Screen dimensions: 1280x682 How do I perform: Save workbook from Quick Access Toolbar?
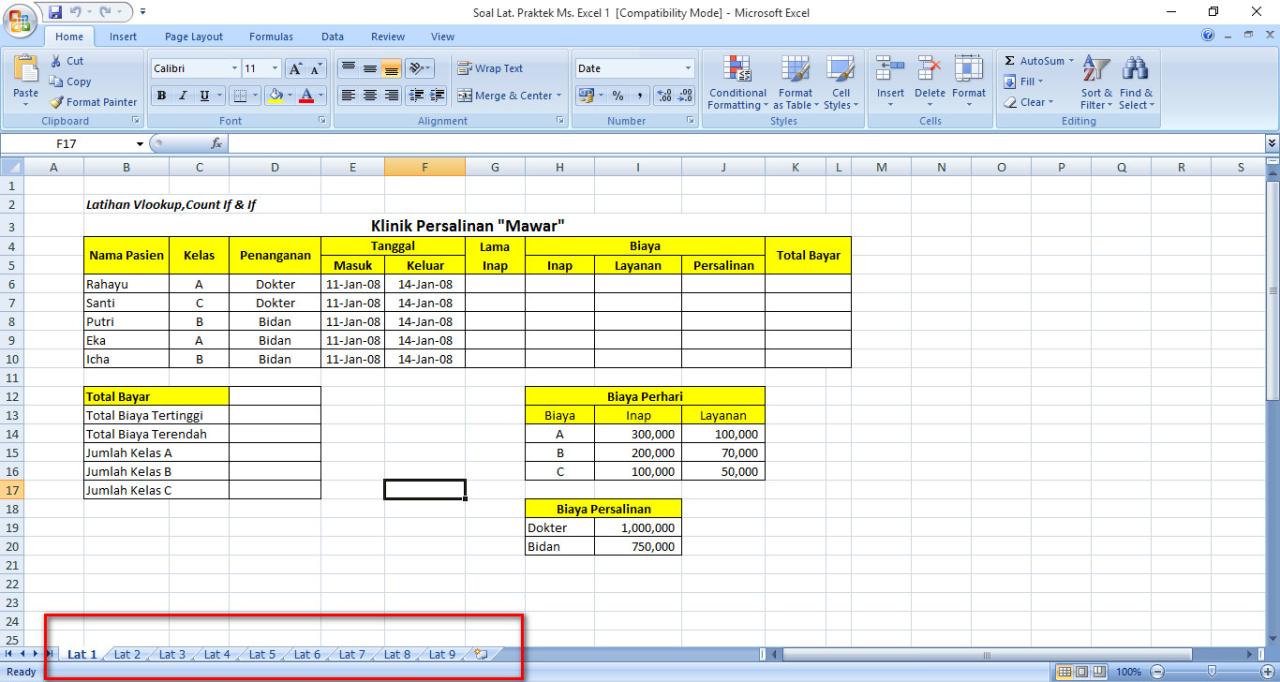[56, 12]
